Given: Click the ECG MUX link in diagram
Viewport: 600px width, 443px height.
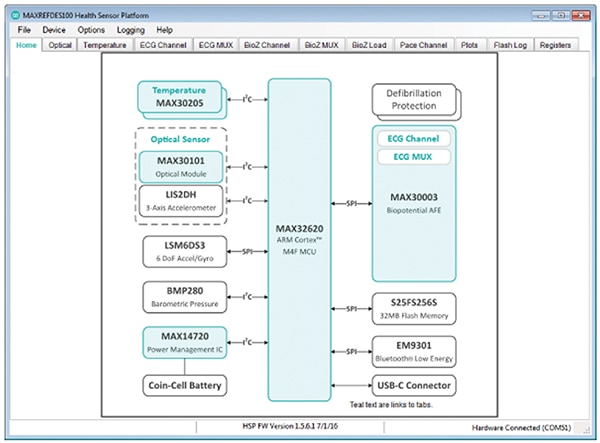Looking at the screenshot, I should [410, 157].
